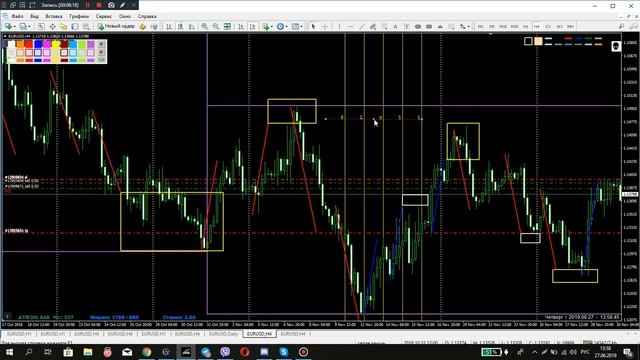Select the empty outline rectangle style
640x360 pixels.
[528, 41]
